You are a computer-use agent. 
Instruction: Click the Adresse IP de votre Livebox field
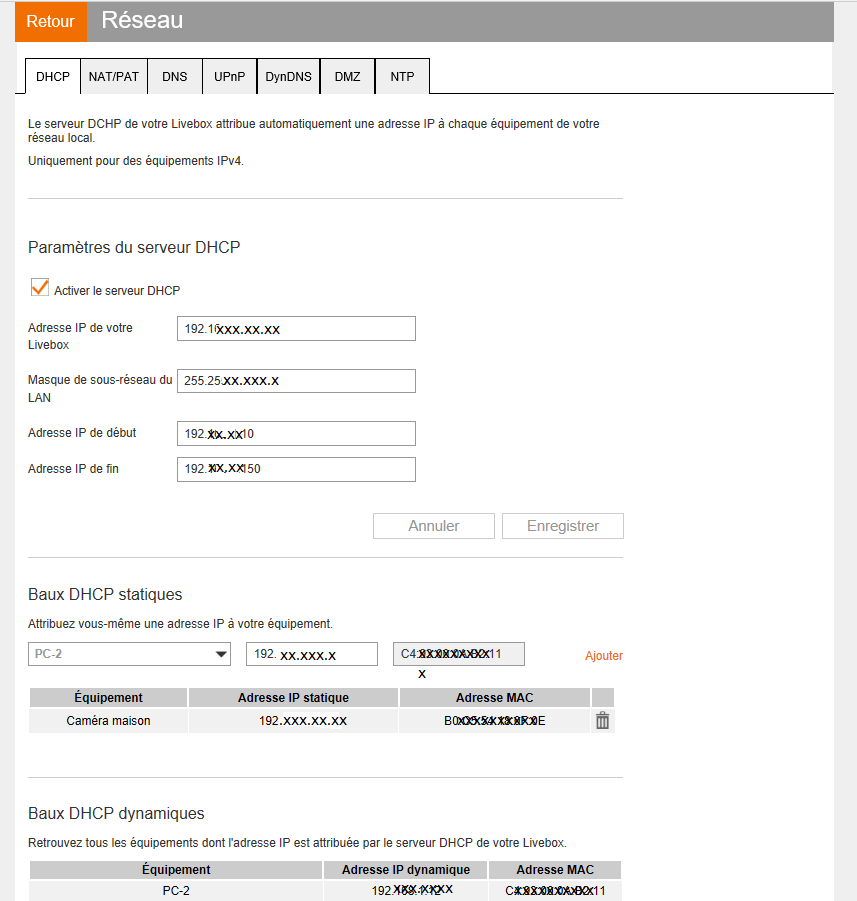(x=296, y=328)
